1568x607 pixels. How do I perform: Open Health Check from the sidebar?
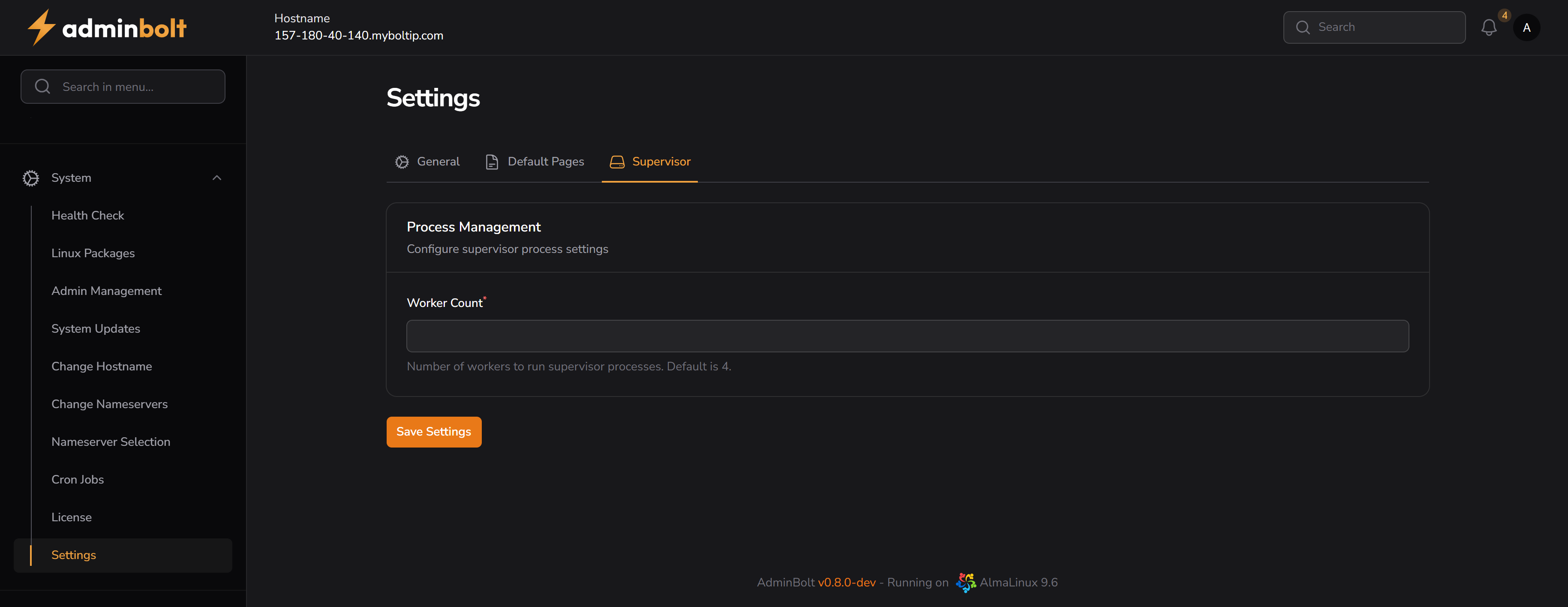pyautogui.click(x=87, y=215)
